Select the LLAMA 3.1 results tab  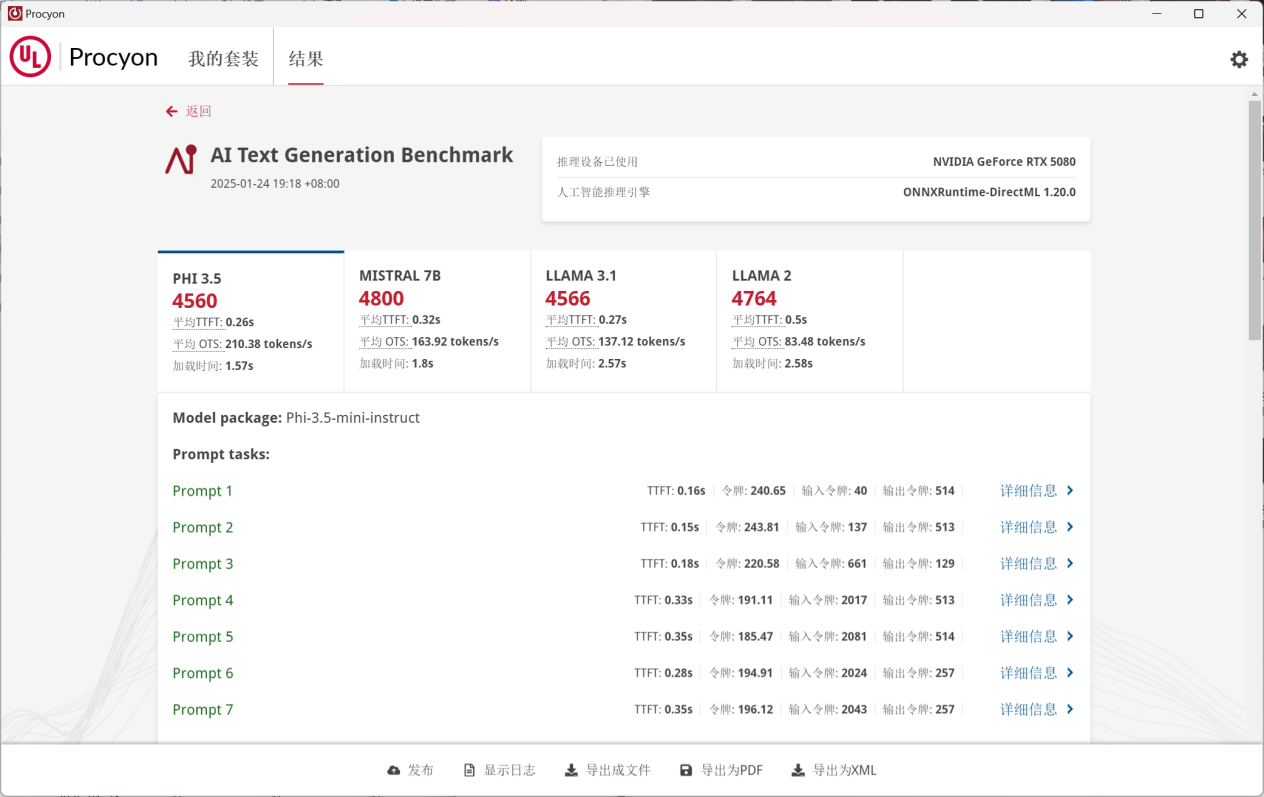pyautogui.click(x=622, y=320)
